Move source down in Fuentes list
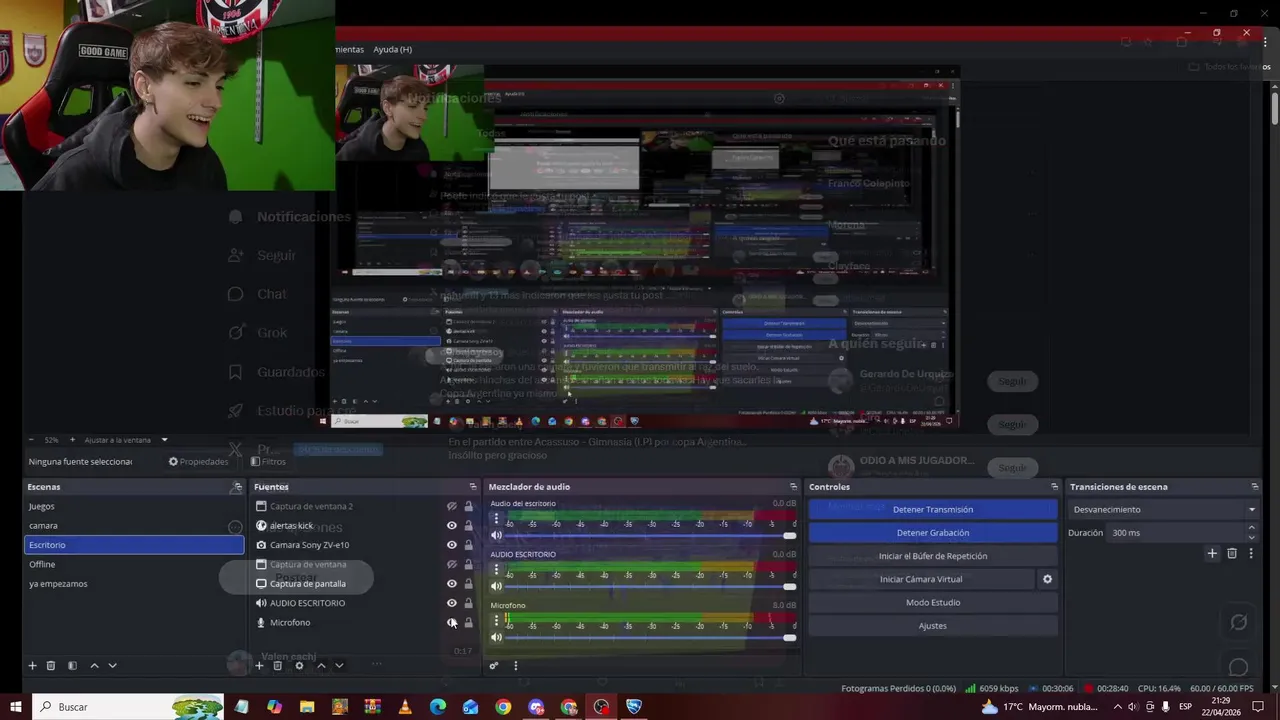The height and width of the screenshot is (720, 1280). click(x=339, y=666)
